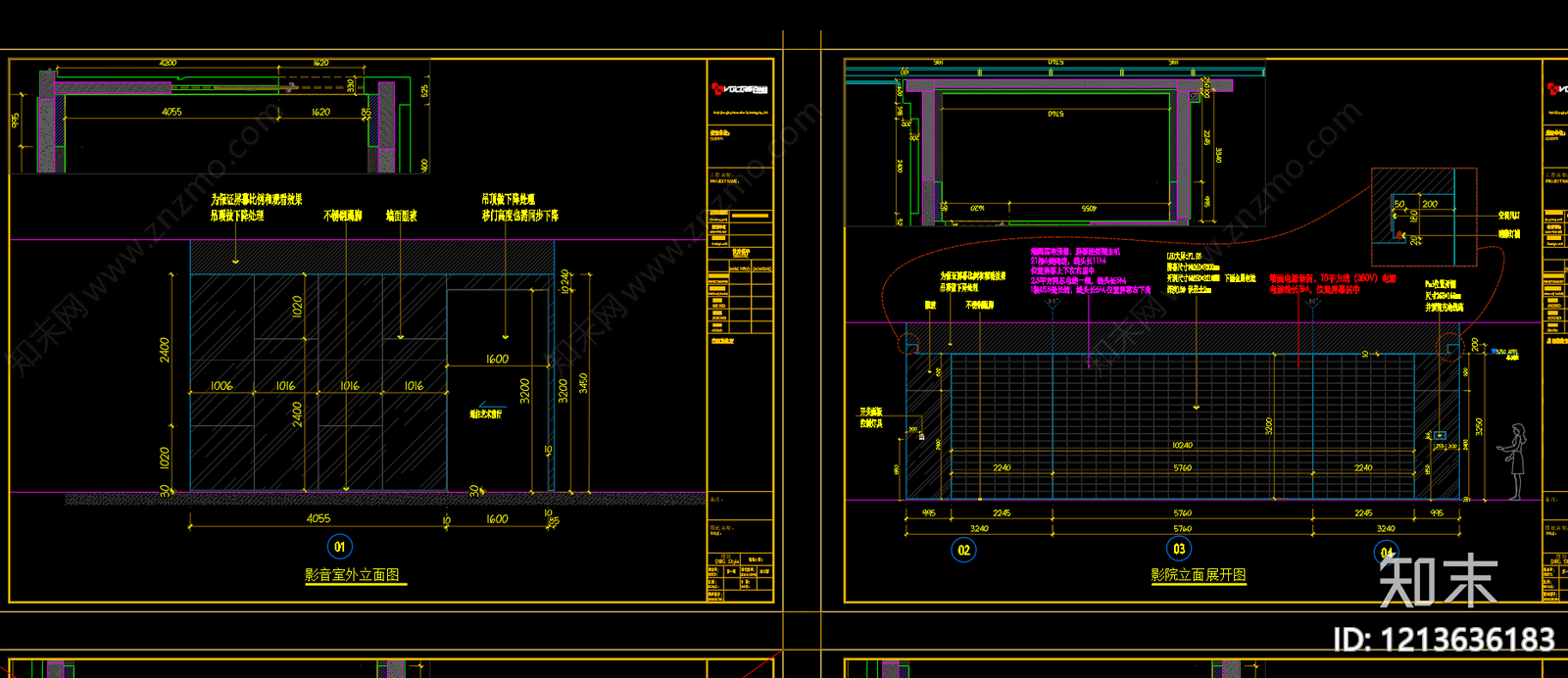
Task: Click the title 影音室外立面图
Action: [352, 575]
